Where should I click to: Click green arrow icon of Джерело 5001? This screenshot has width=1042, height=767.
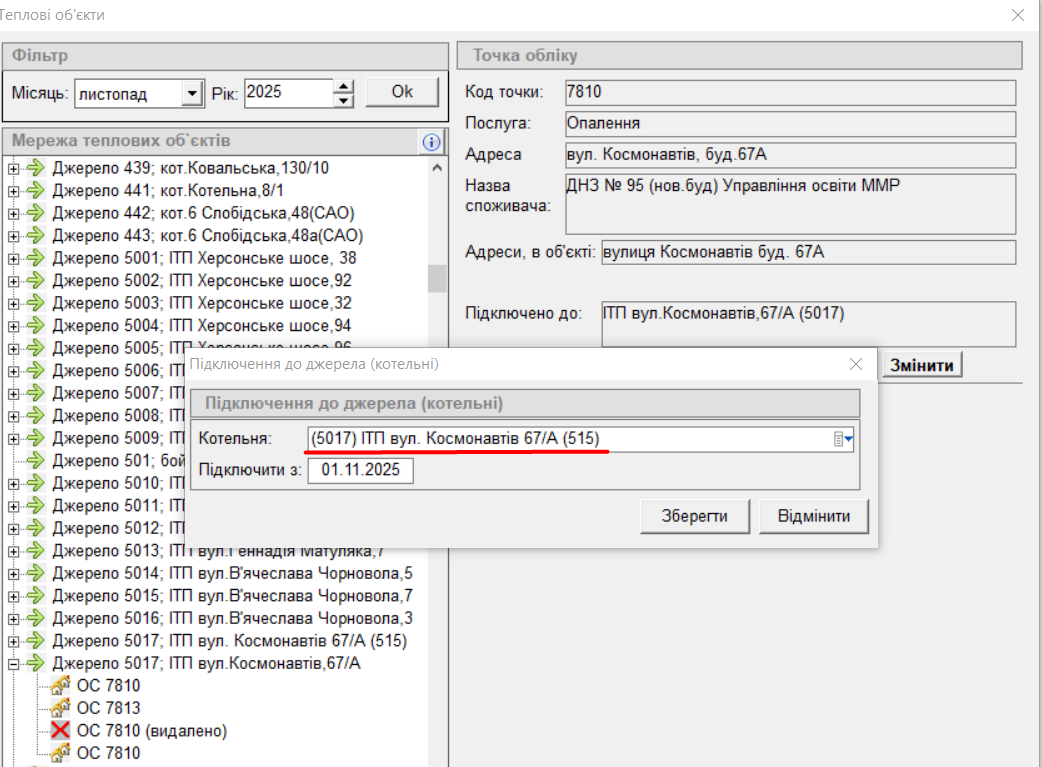[37, 258]
